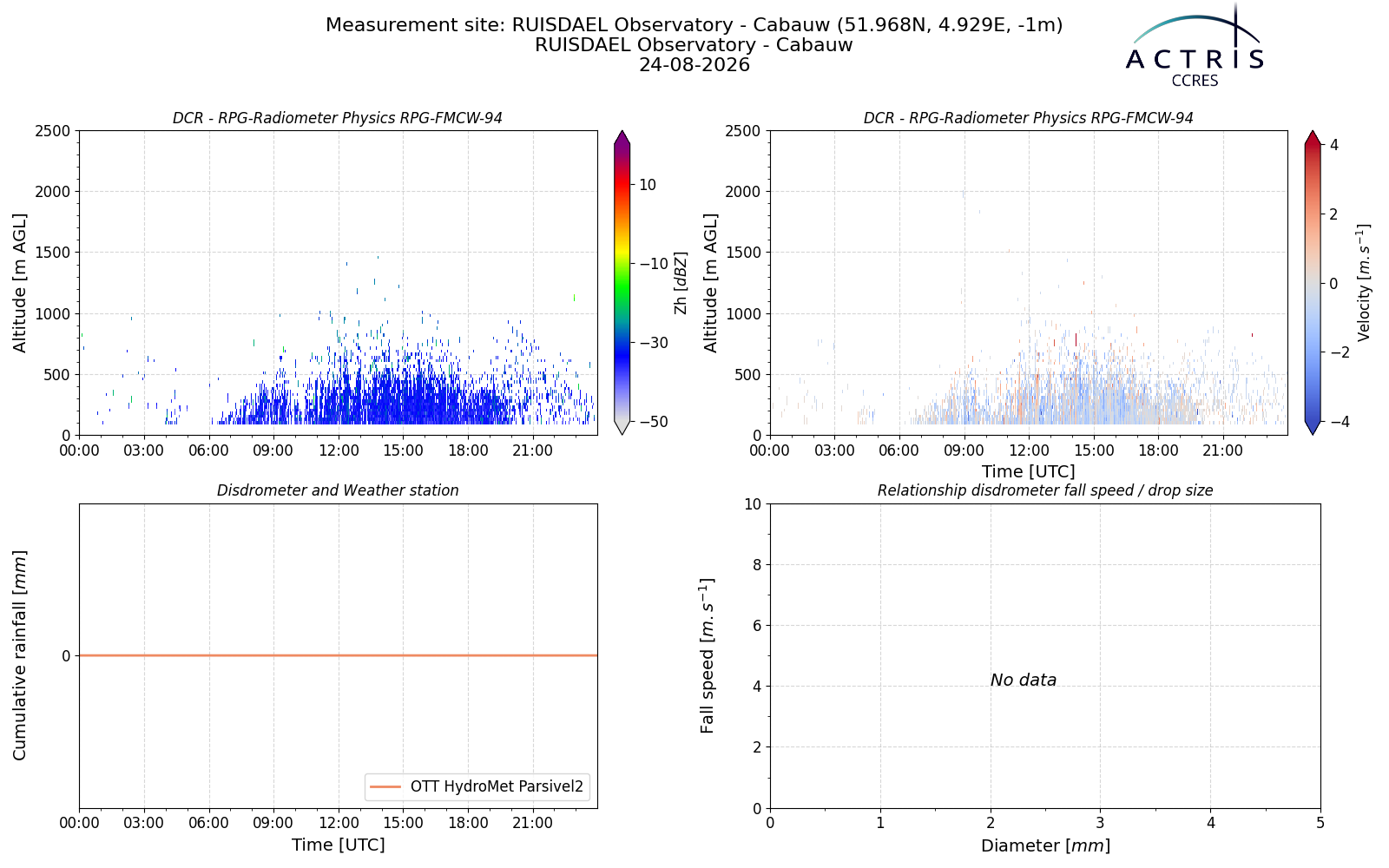Click the '−4' tick on Velocity colorbar

coord(1340,422)
